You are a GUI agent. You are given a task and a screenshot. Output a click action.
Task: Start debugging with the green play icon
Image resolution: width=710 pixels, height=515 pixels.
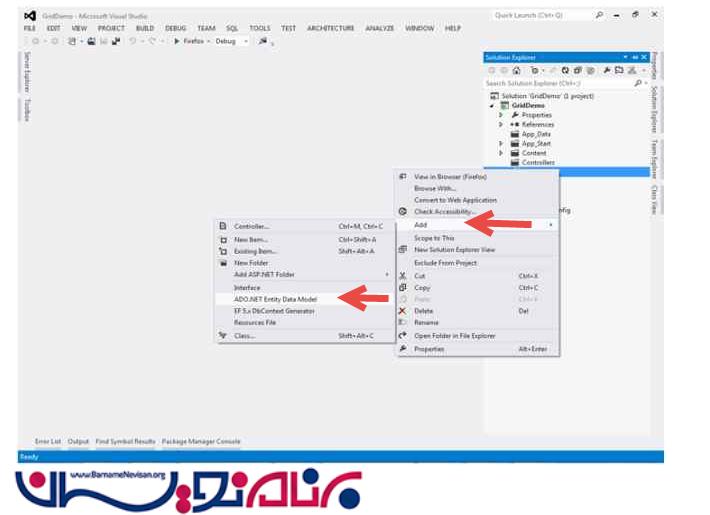coord(177,41)
